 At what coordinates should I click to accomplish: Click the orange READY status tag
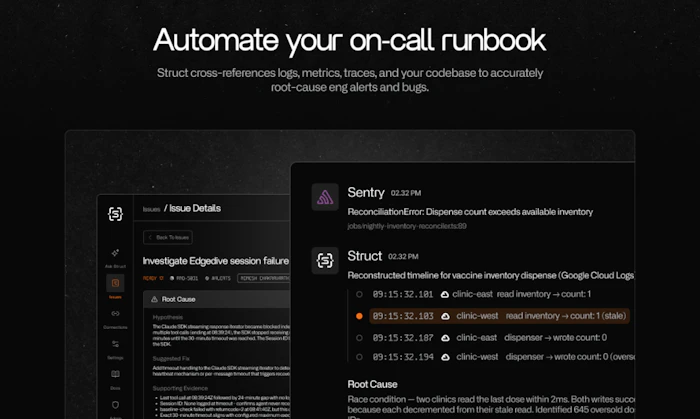(153, 278)
